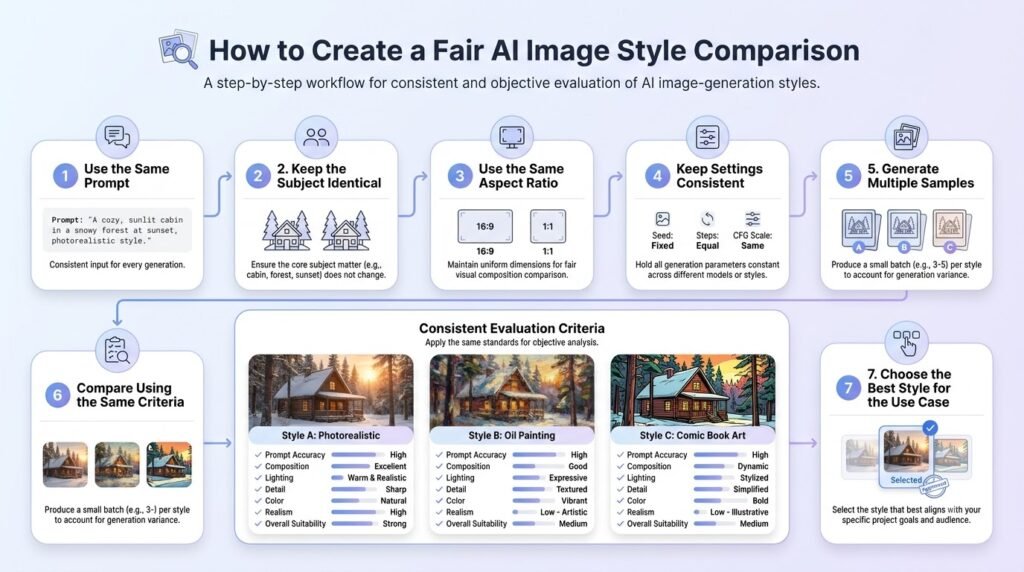Click the Steps refresh-arrows icon
Image resolution: width=1024 pixels, height=572 pixels.
707,219
